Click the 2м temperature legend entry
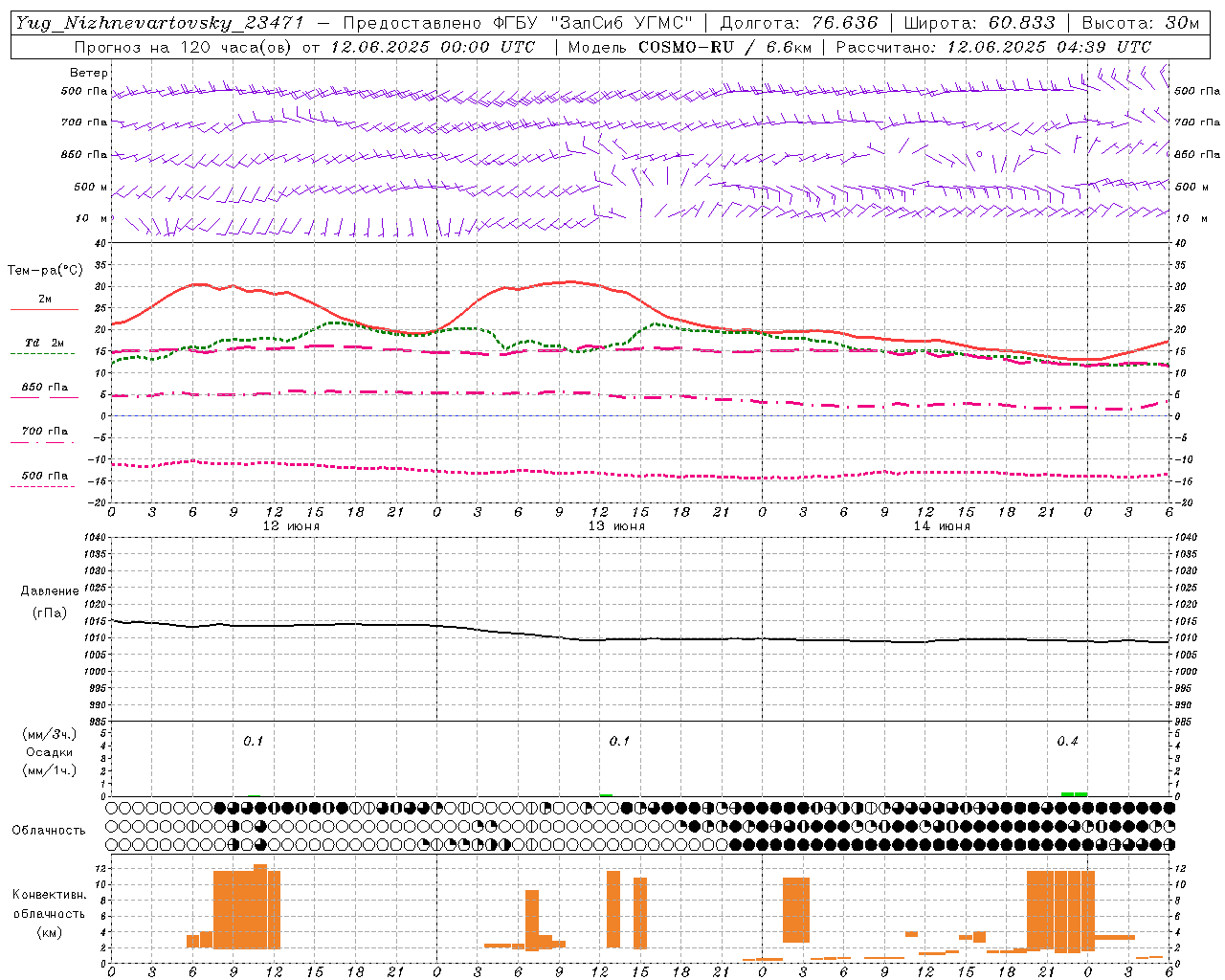This screenshot has height=980, width=1225. tap(45, 299)
